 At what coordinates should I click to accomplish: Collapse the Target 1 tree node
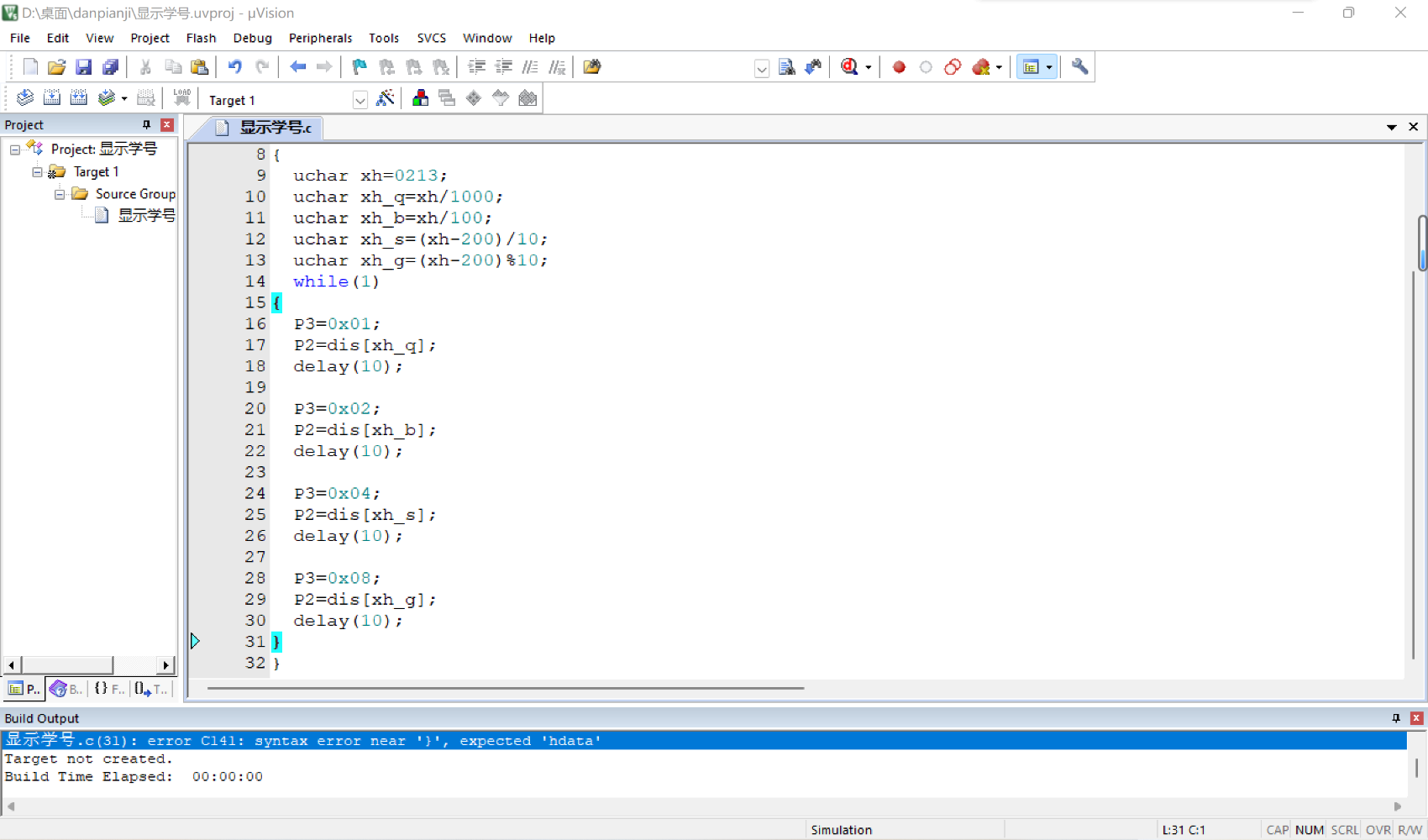[37, 172]
